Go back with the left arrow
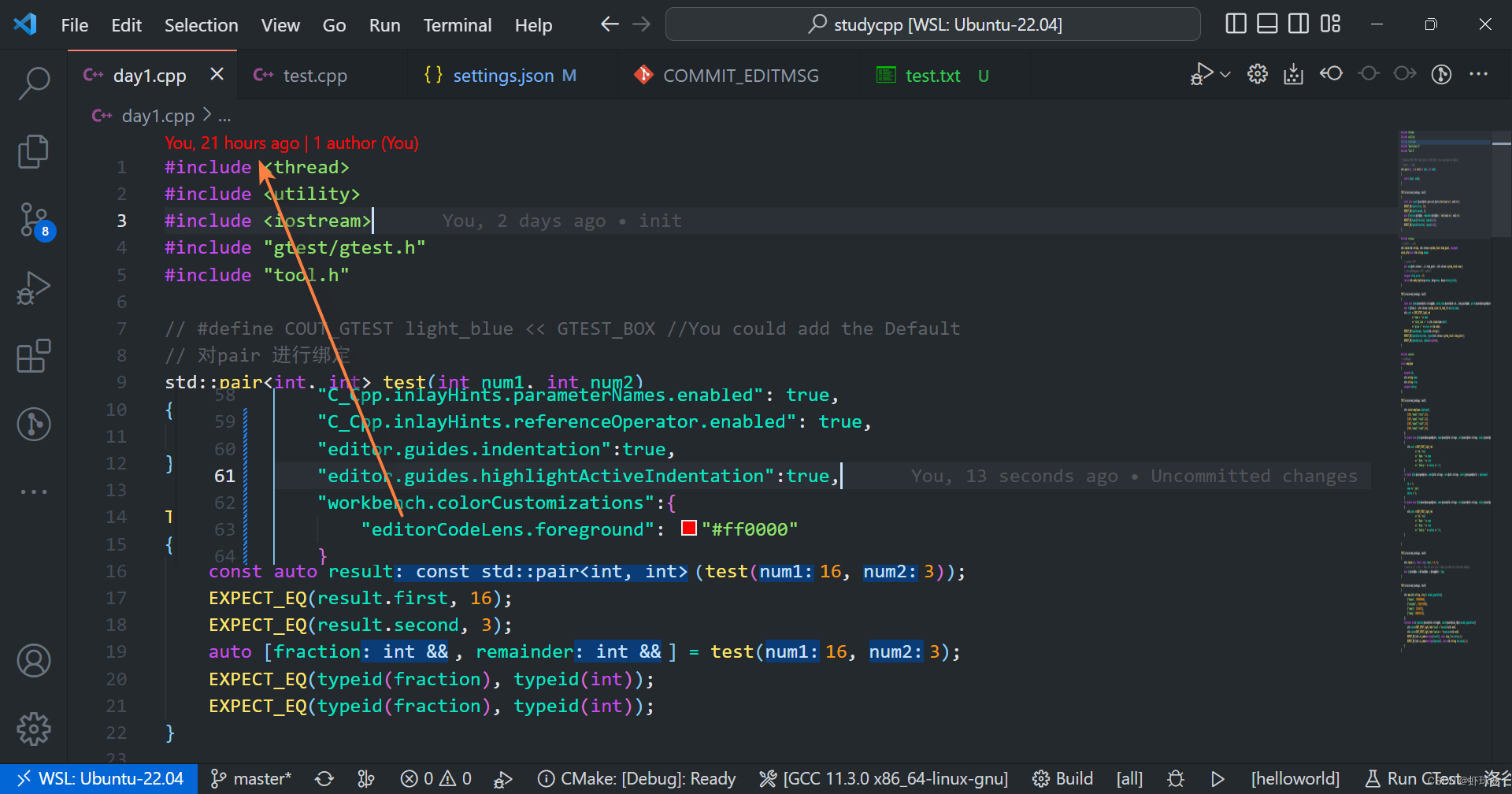 (x=610, y=24)
